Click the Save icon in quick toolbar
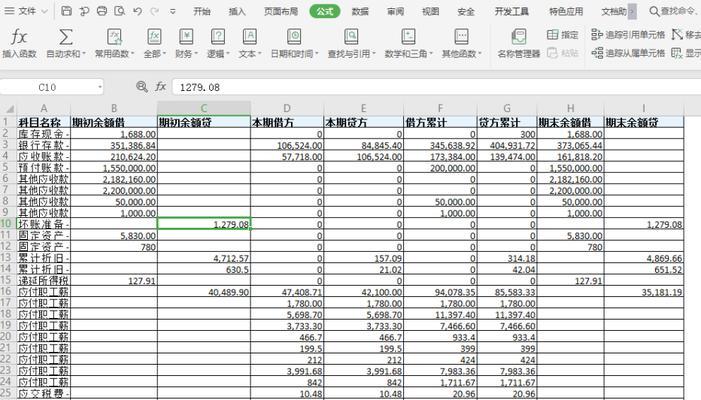Image resolution: width=701 pixels, height=400 pixels. pos(66,11)
